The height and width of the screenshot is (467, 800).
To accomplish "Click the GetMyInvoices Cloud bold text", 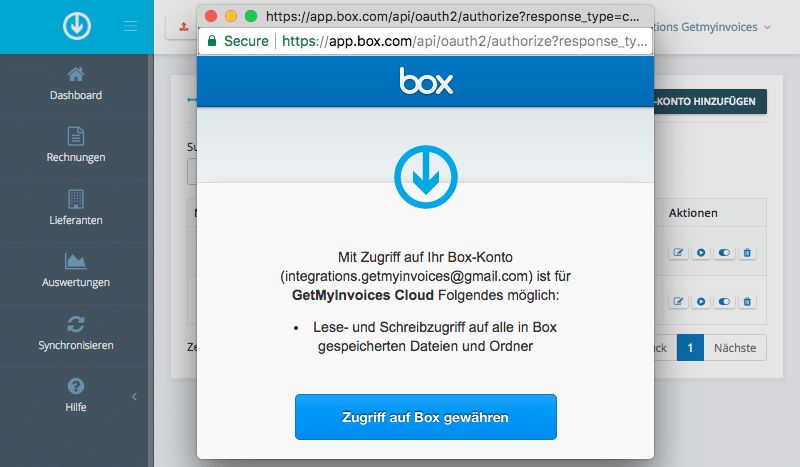I will [363, 295].
